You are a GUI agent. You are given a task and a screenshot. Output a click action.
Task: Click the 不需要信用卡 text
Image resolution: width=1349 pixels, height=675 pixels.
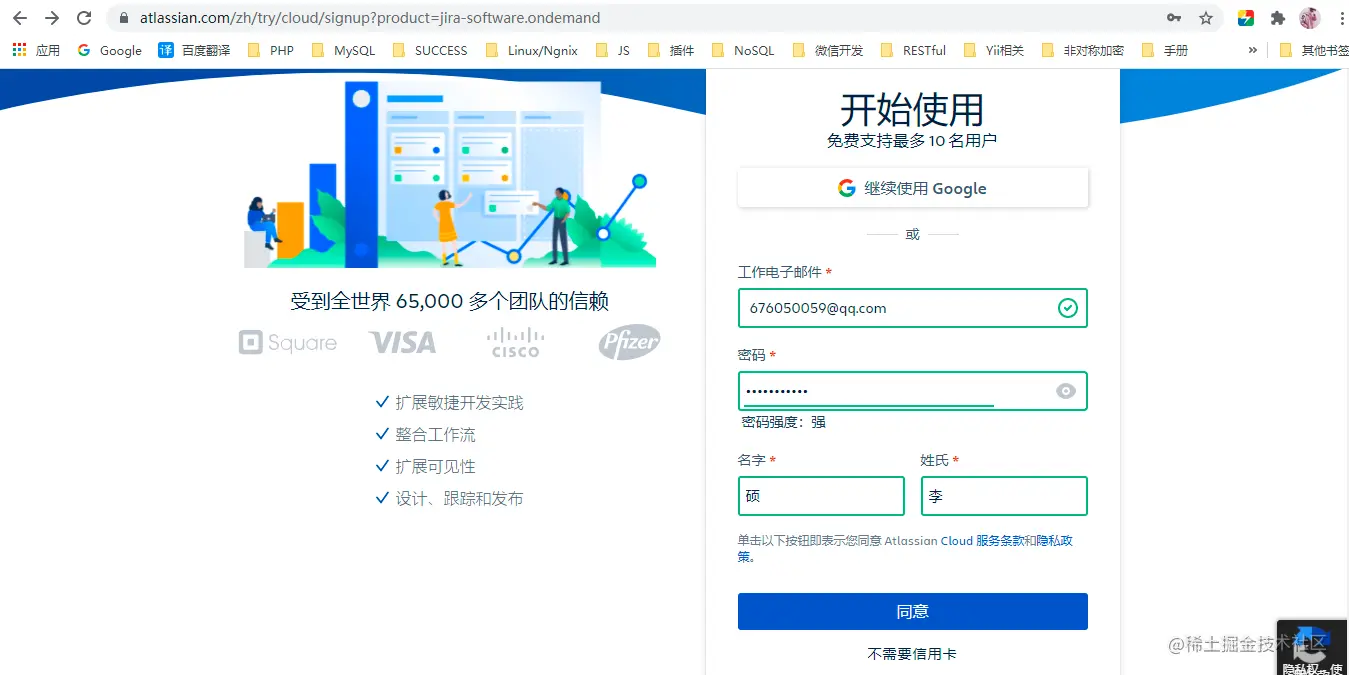point(912,654)
